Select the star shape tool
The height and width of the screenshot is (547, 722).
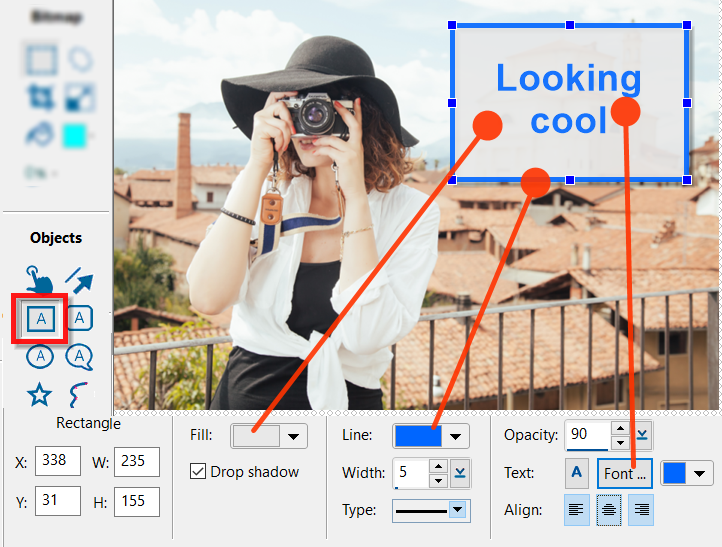[x=39, y=394]
